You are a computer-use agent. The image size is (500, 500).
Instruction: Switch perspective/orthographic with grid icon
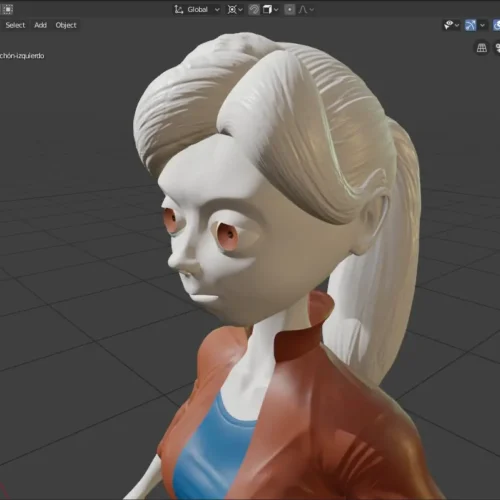tap(482, 48)
